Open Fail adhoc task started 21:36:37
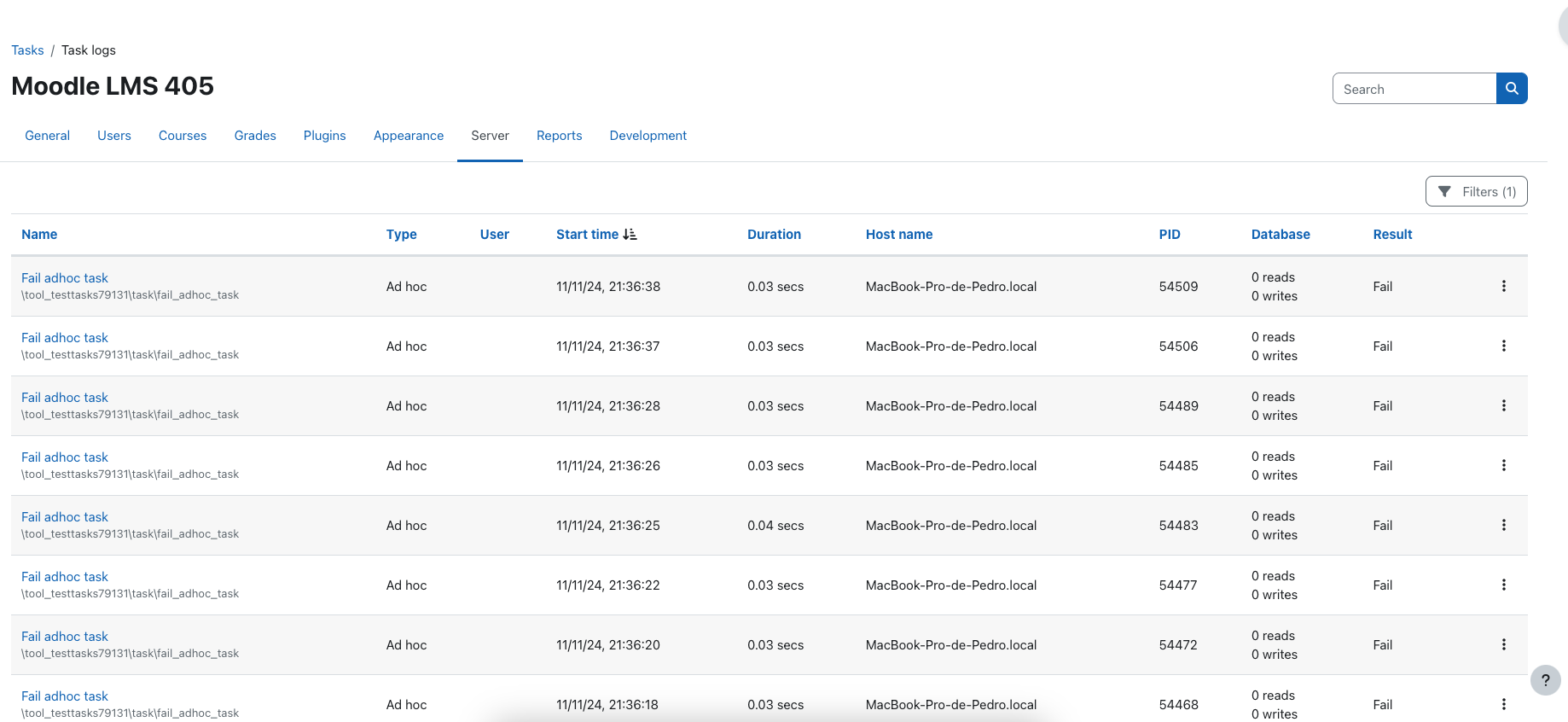The height and width of the screenshot is (722, 1568). point(65,338)
